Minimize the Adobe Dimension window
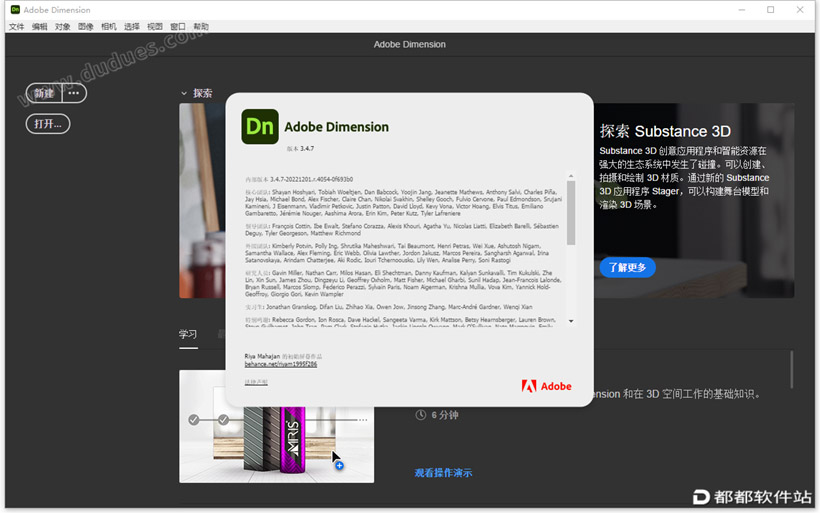Screen dimensions: 820x513 point(742,10)
